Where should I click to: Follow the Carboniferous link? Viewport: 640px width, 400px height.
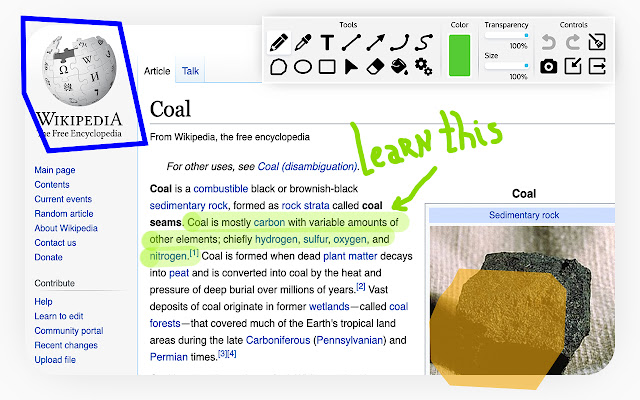(278, 340)
